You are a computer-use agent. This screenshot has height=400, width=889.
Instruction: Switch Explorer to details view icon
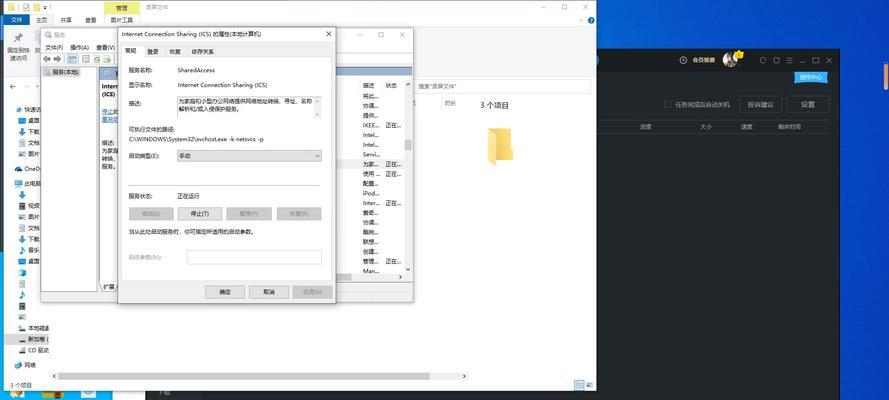click(x=579, y=385)
